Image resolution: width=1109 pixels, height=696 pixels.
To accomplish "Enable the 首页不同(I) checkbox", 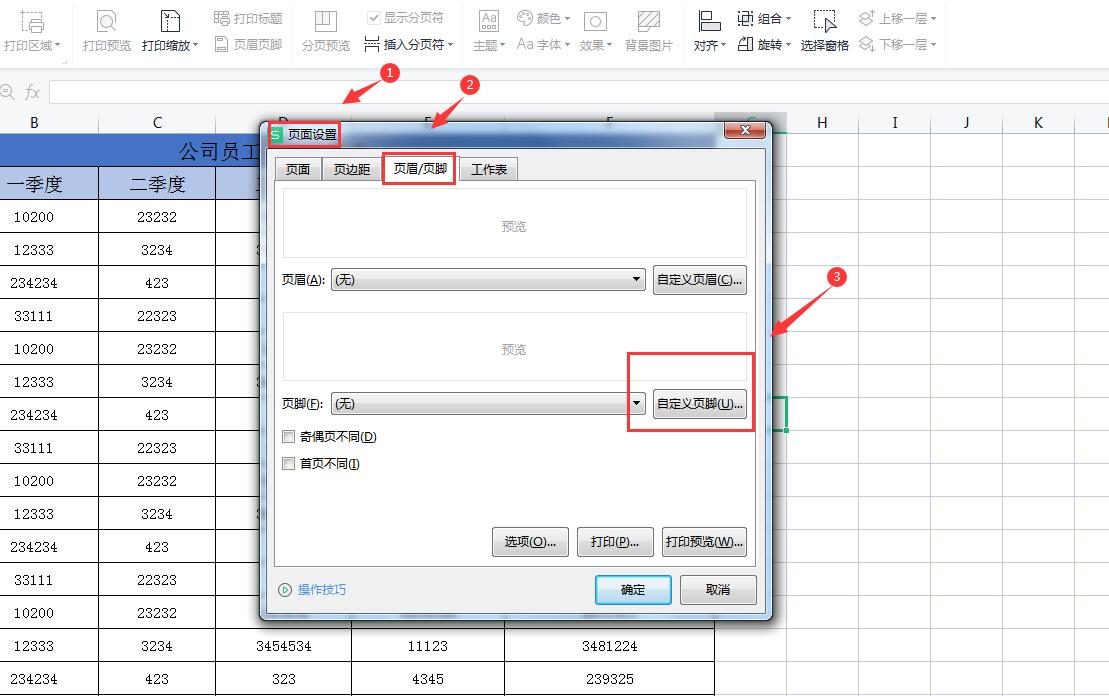I will 289,463.
